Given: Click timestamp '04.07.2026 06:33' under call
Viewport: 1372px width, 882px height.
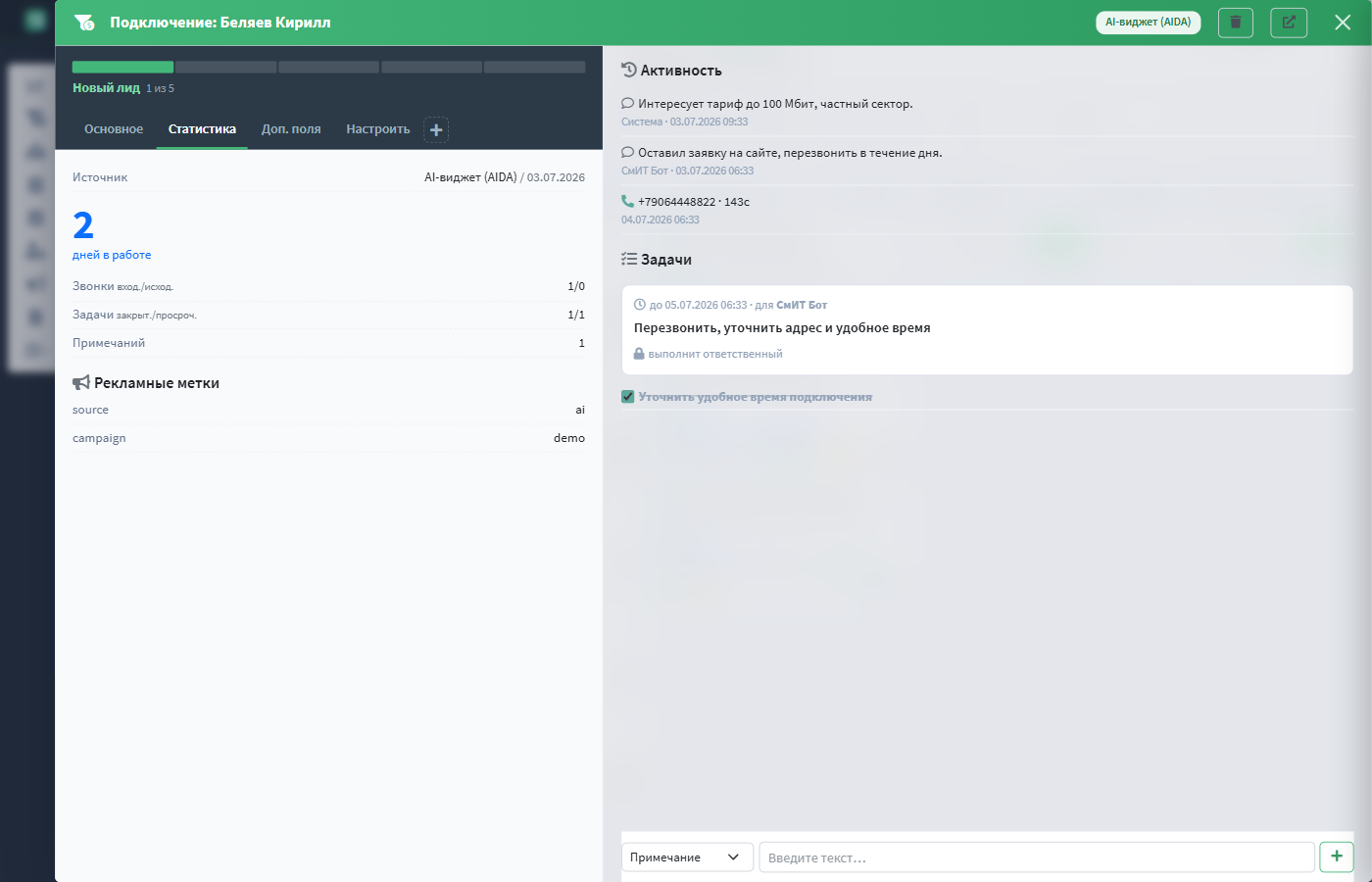Looking at the screenshot, I should [661, 220].
